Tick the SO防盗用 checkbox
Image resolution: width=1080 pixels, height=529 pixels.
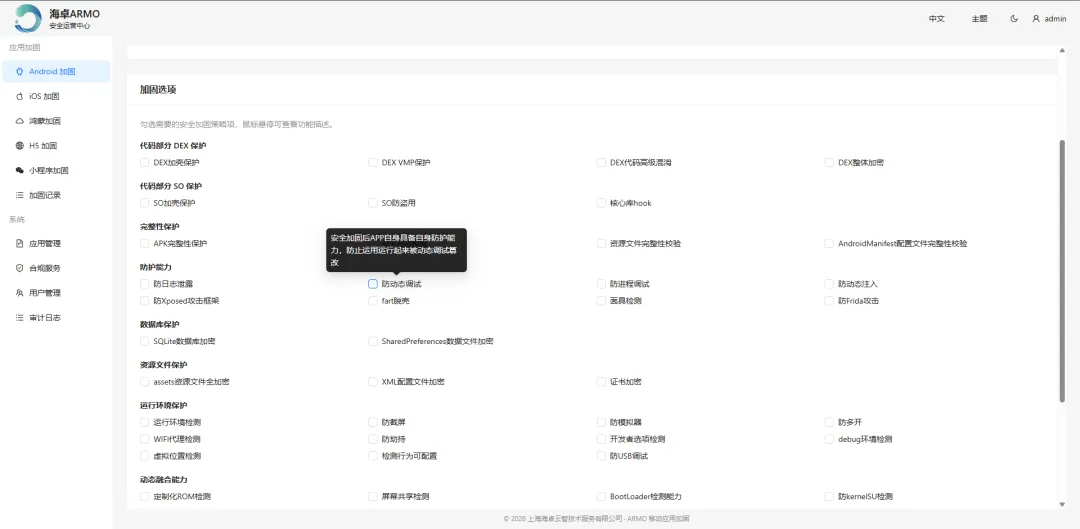pos(373,203)
